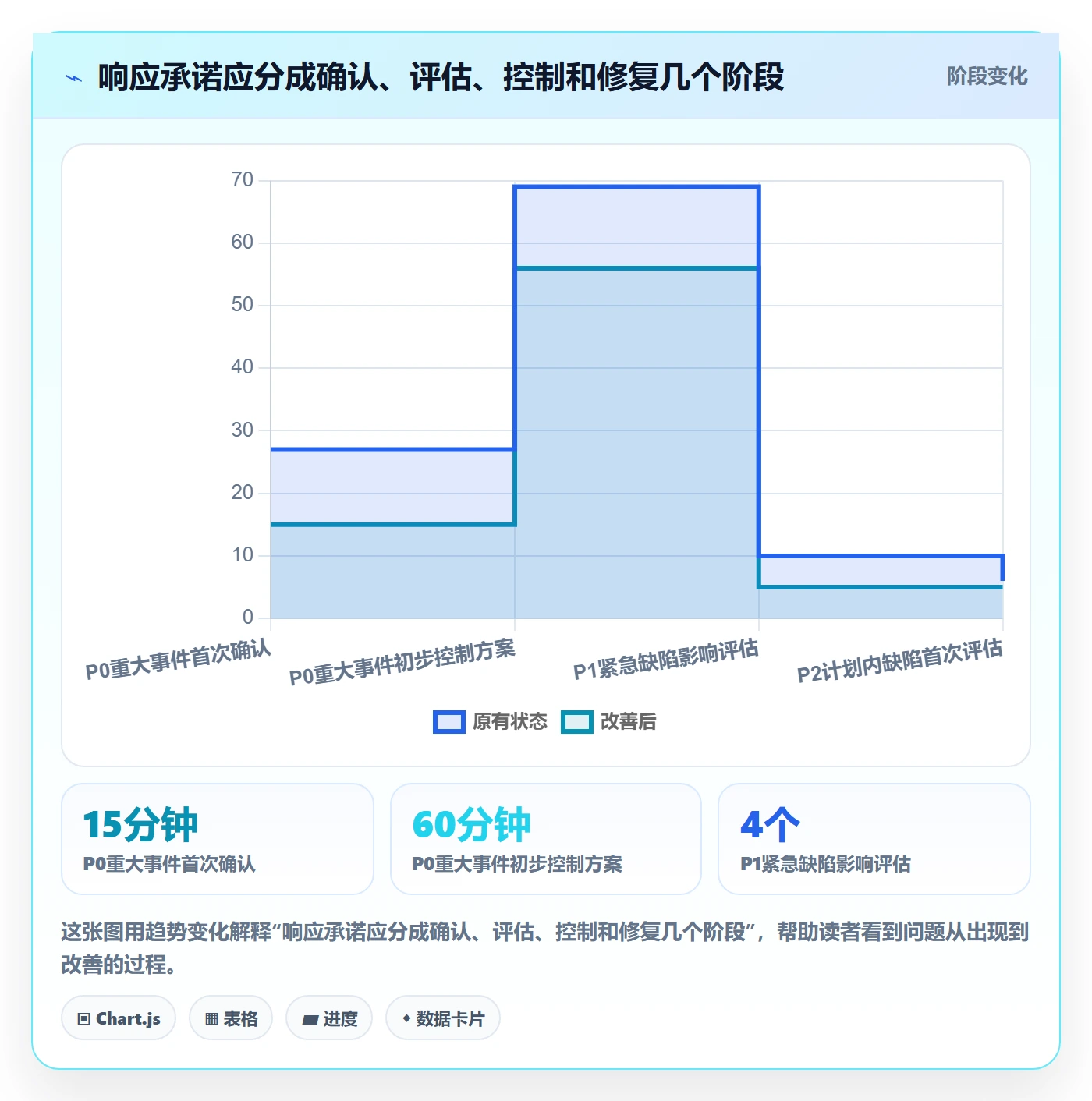This screenshot has height=1101, width=1092.
Task: Click the y-axis value 30
Action: pos(243,430)
